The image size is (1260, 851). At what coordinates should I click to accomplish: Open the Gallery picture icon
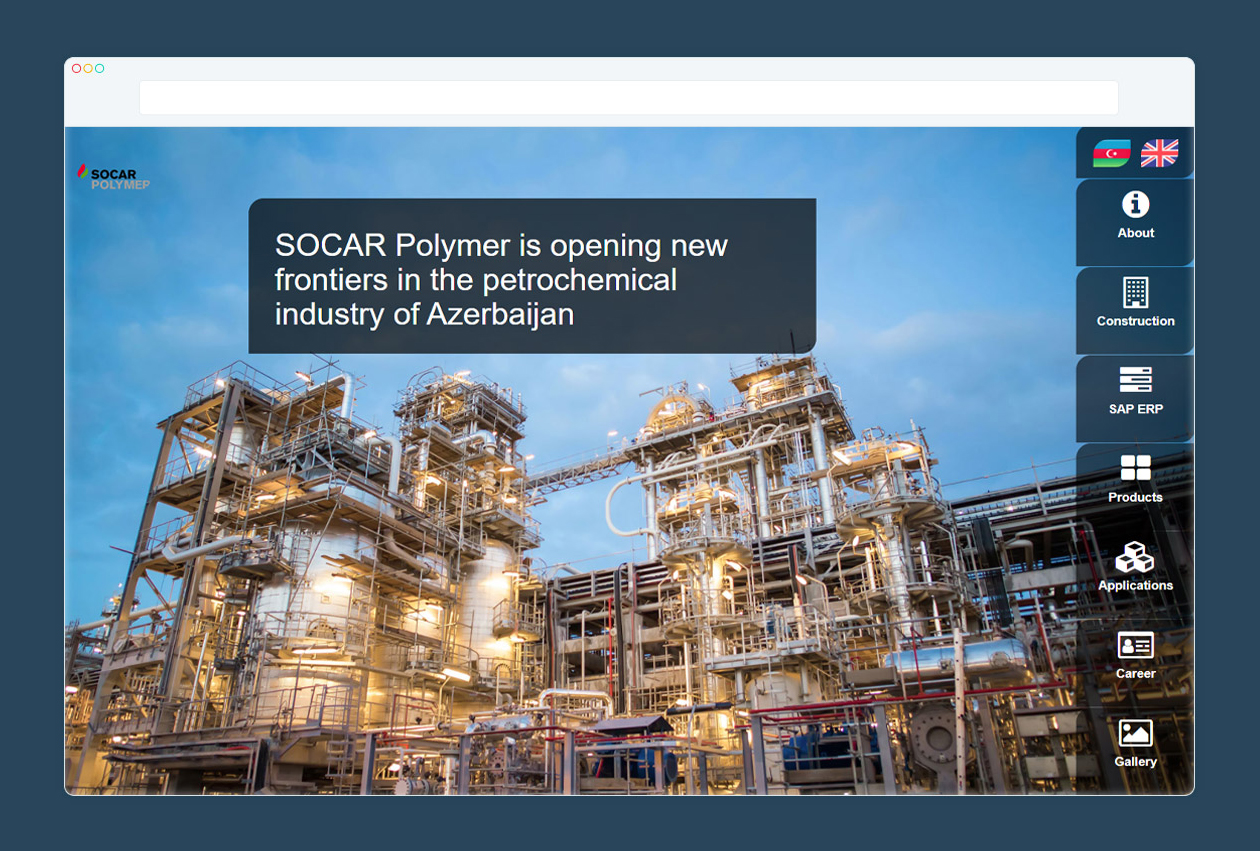point(1135,733)
